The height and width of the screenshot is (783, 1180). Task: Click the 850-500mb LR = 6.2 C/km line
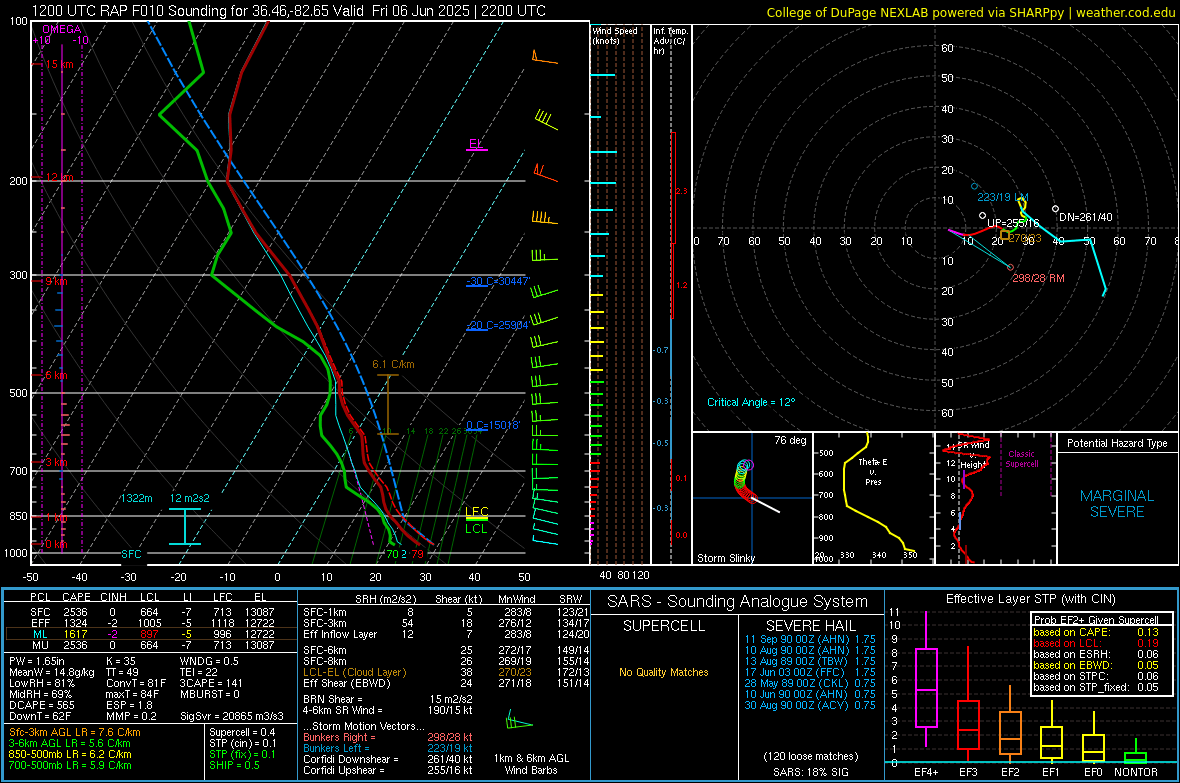tap(70, 754)
